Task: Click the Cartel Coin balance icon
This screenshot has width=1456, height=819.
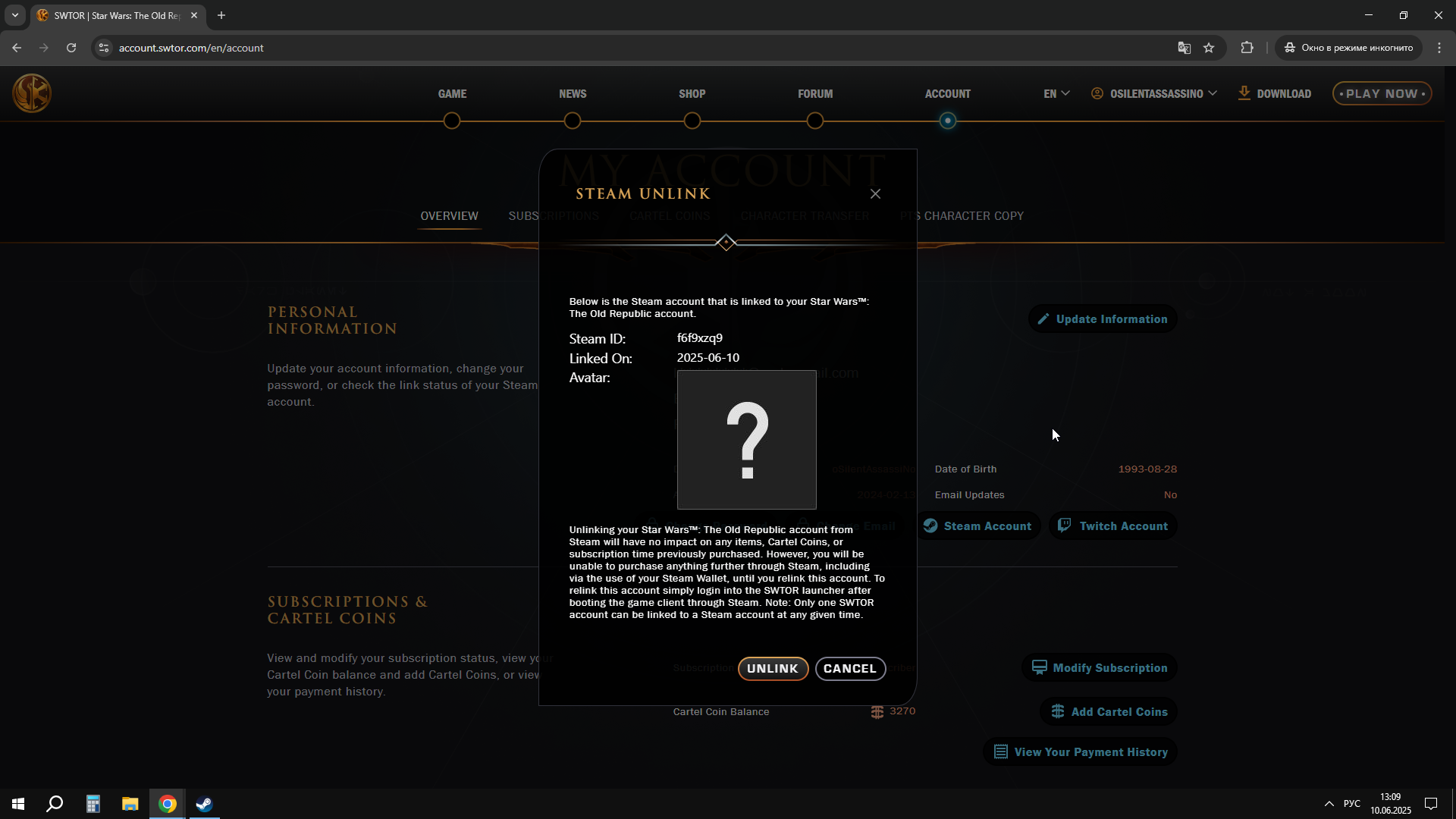Action: pos(877,712)
